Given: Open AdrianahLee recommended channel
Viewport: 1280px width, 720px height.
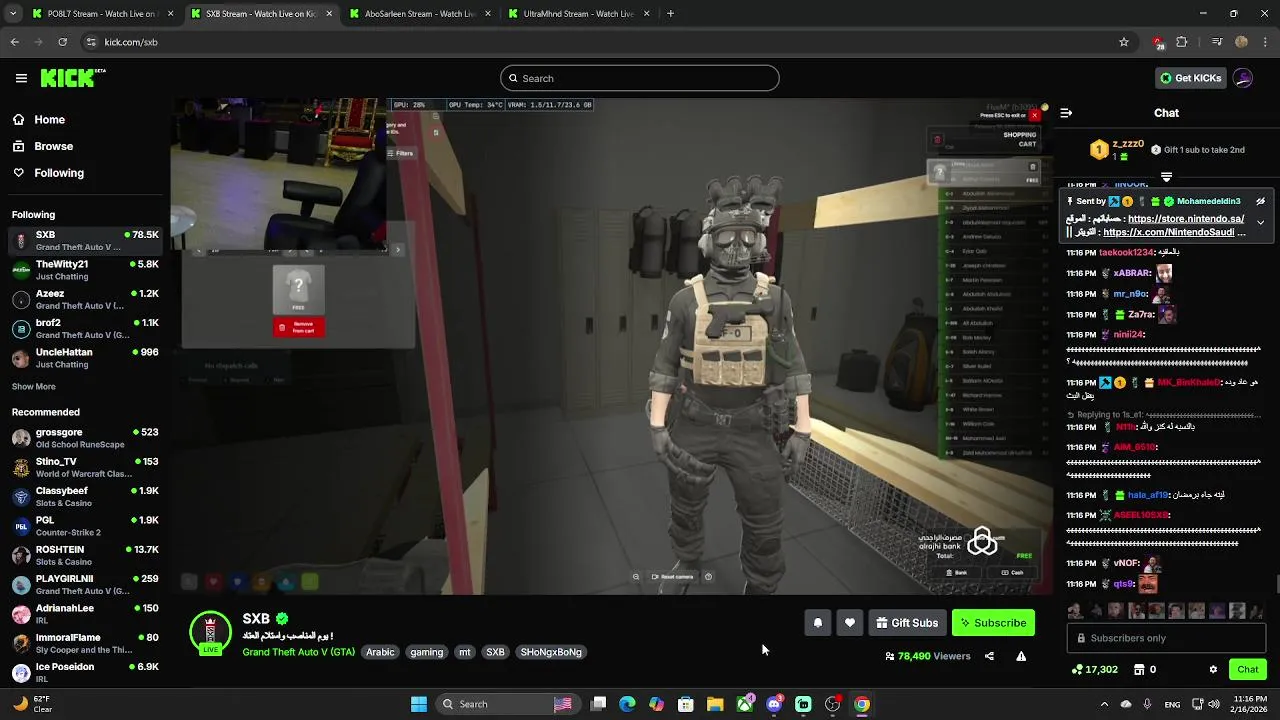Looking at the screenshot, I should tap(85, 614).
